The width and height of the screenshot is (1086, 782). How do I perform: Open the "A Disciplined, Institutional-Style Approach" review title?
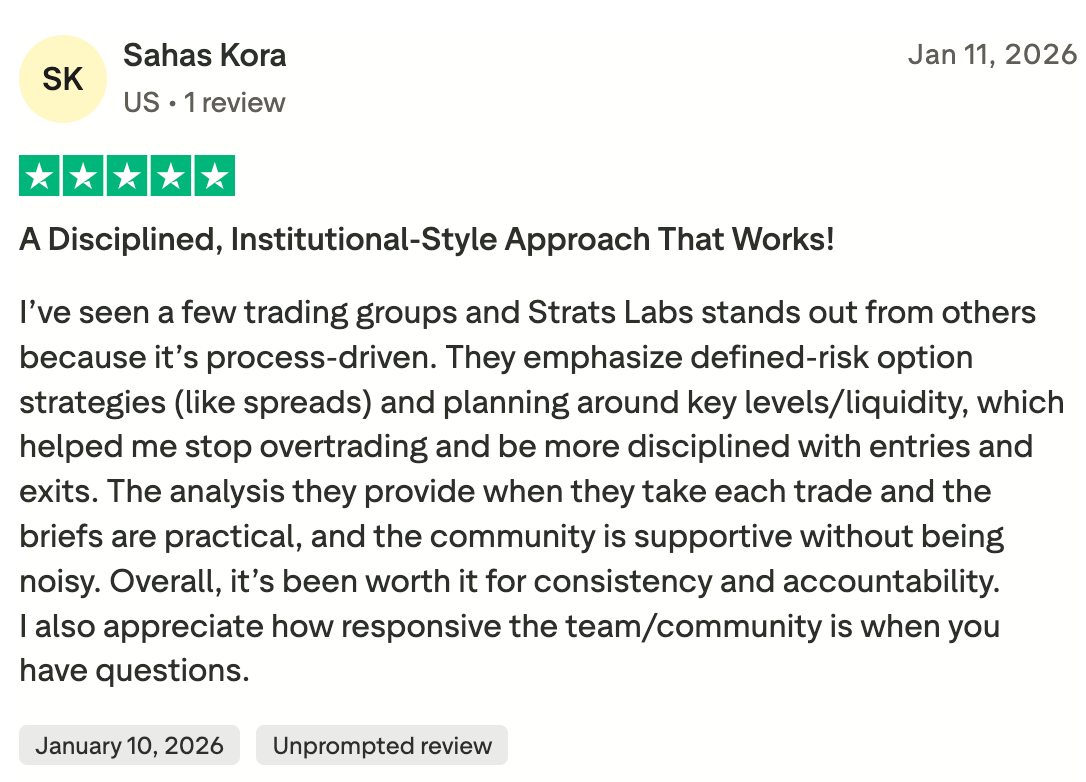point(426,240)
